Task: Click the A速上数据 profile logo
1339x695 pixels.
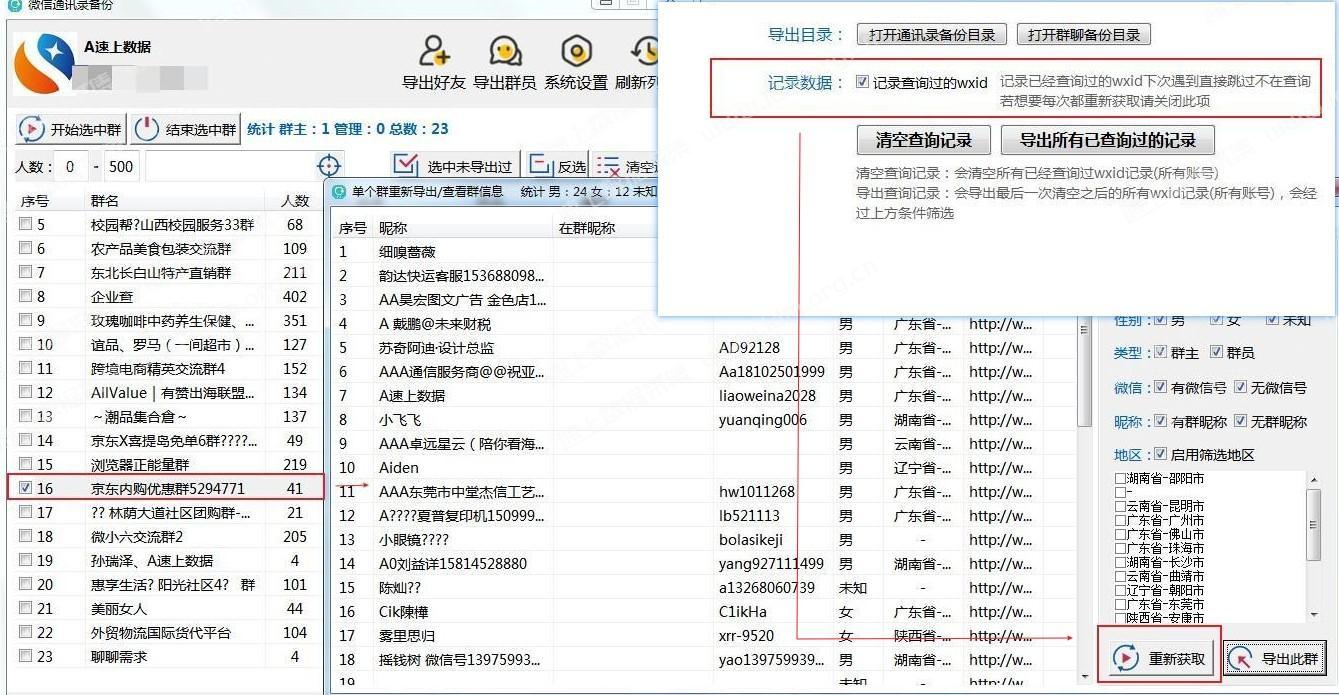Action: [x=44, y=63]
